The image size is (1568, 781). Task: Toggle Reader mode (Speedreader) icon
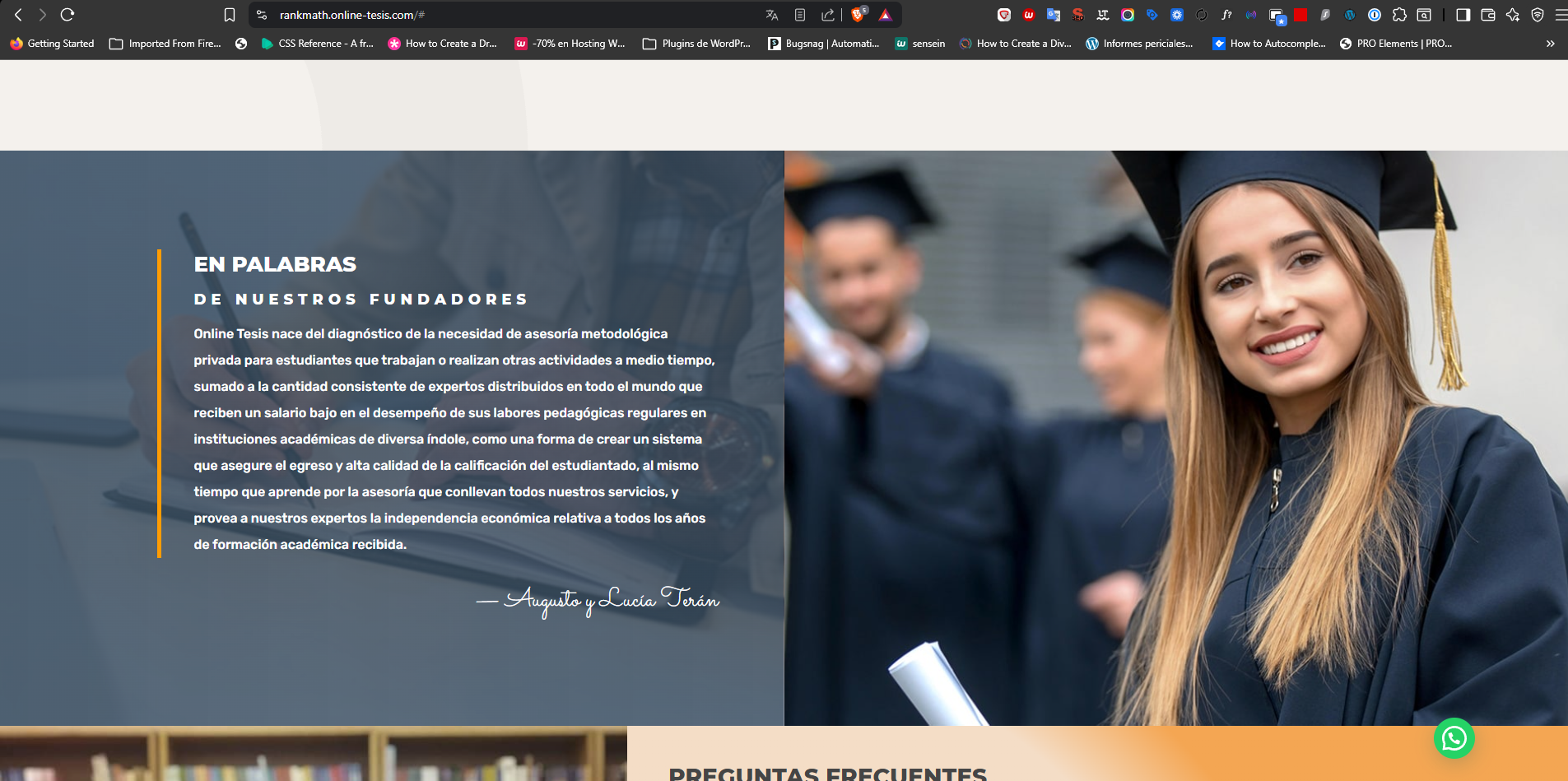pos(799,15)
